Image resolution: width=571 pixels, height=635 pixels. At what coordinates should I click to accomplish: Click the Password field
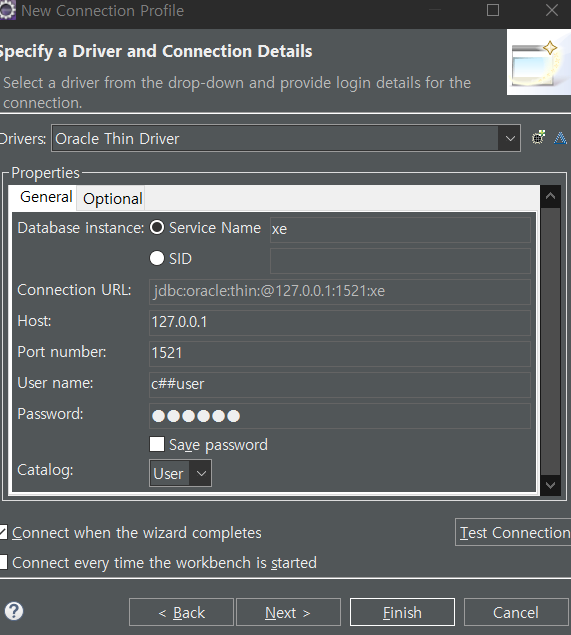click(340, 416)
